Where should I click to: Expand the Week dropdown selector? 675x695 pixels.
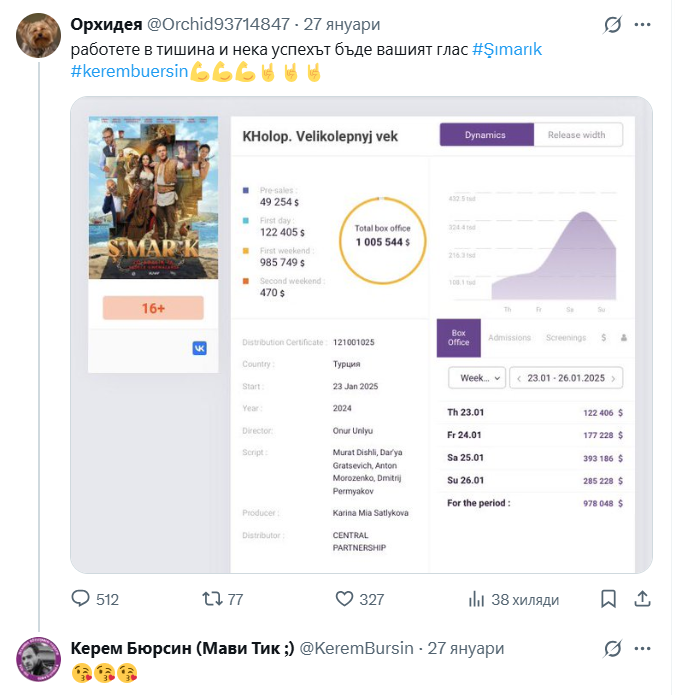[475, 378]
